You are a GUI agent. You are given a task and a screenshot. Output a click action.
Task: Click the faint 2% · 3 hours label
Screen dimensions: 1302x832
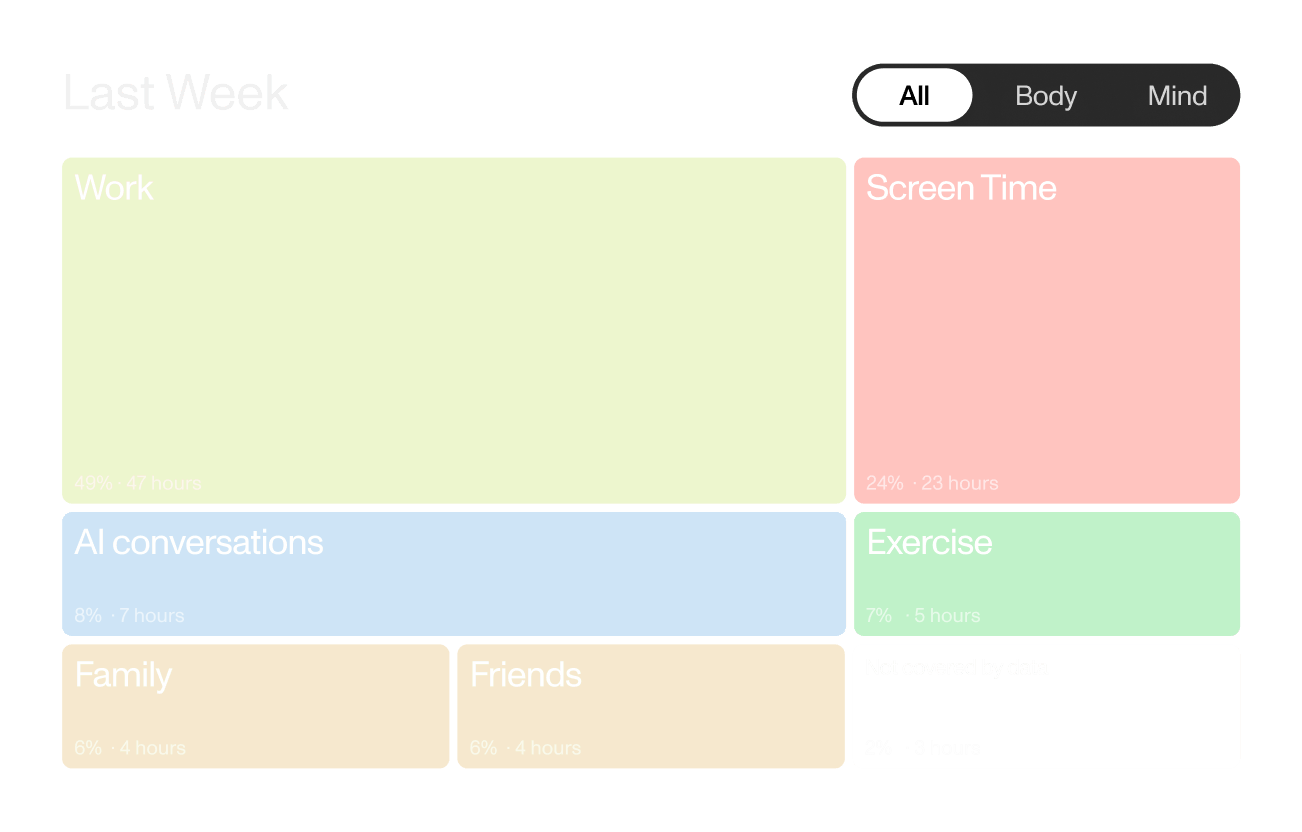[922, 747]
